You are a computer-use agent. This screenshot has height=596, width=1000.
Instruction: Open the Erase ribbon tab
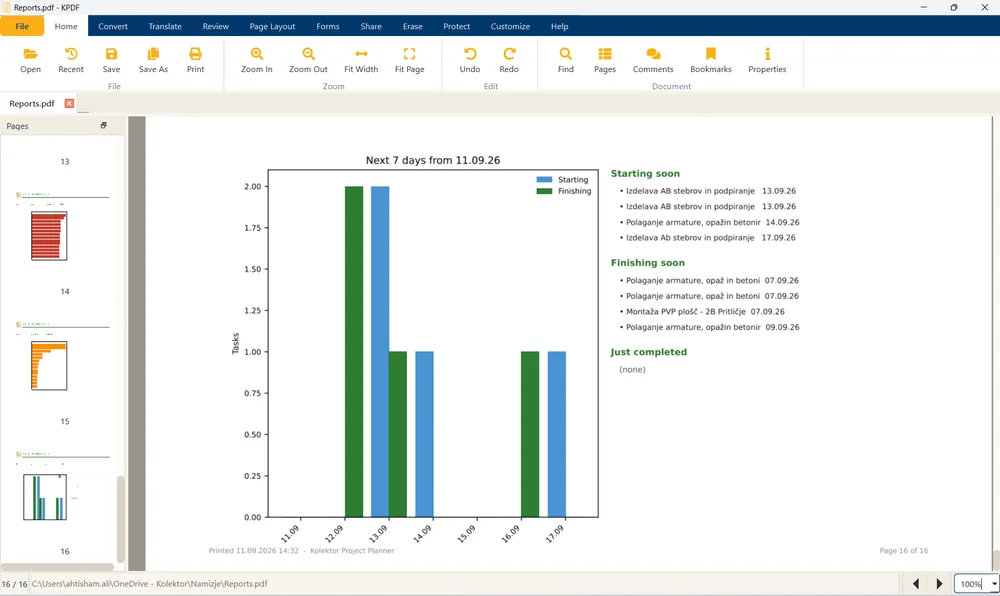click(x=413, y=26)
